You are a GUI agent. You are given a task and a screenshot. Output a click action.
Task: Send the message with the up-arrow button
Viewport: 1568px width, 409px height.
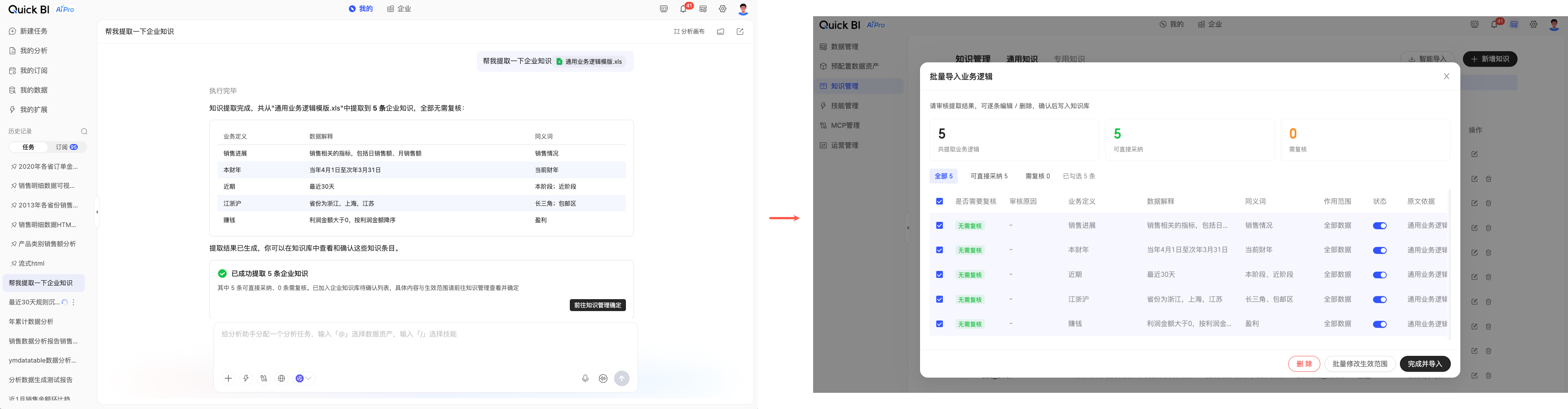point(621,378)
